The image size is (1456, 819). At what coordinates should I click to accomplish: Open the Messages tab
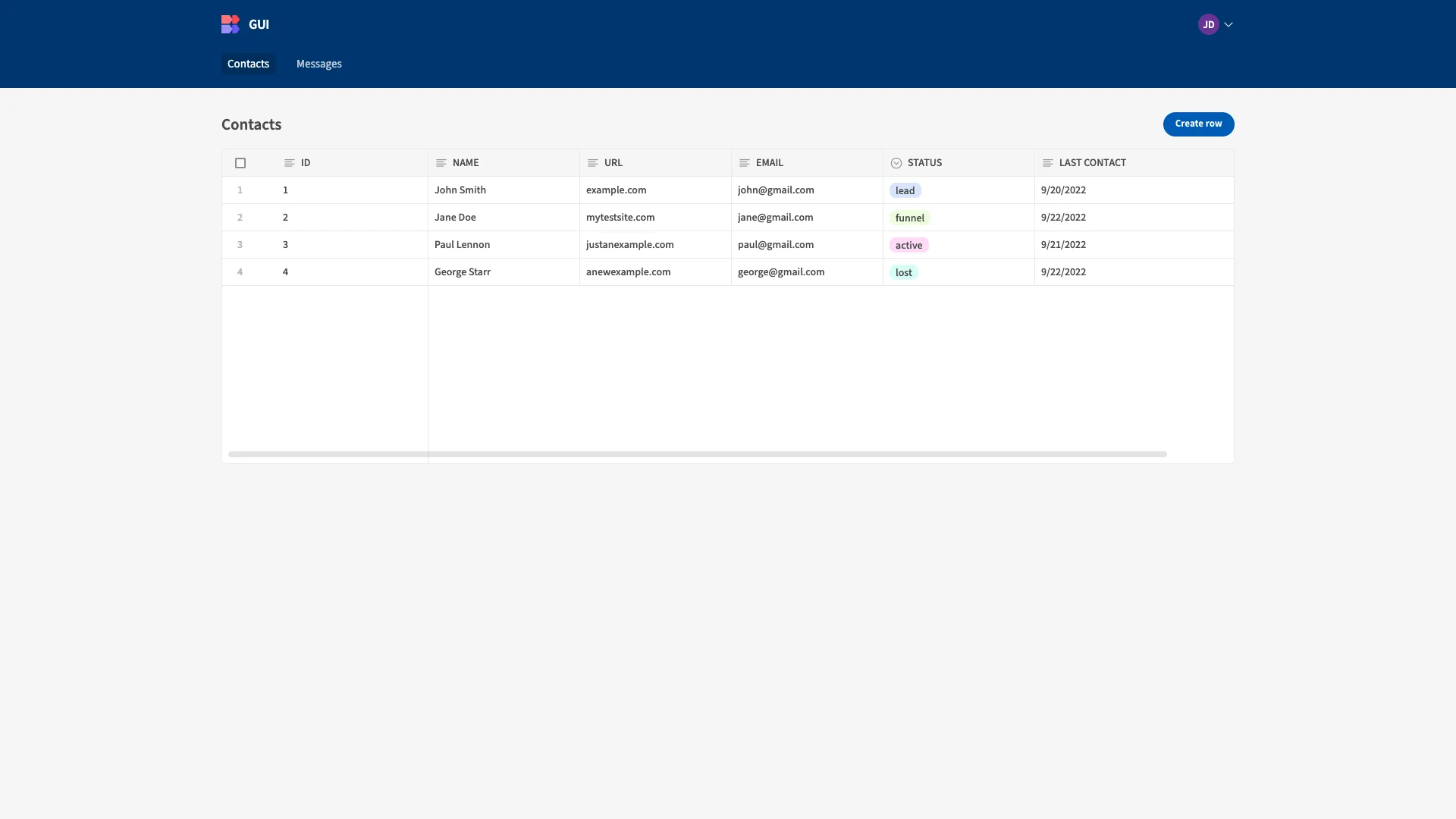(x=318, y=64)
